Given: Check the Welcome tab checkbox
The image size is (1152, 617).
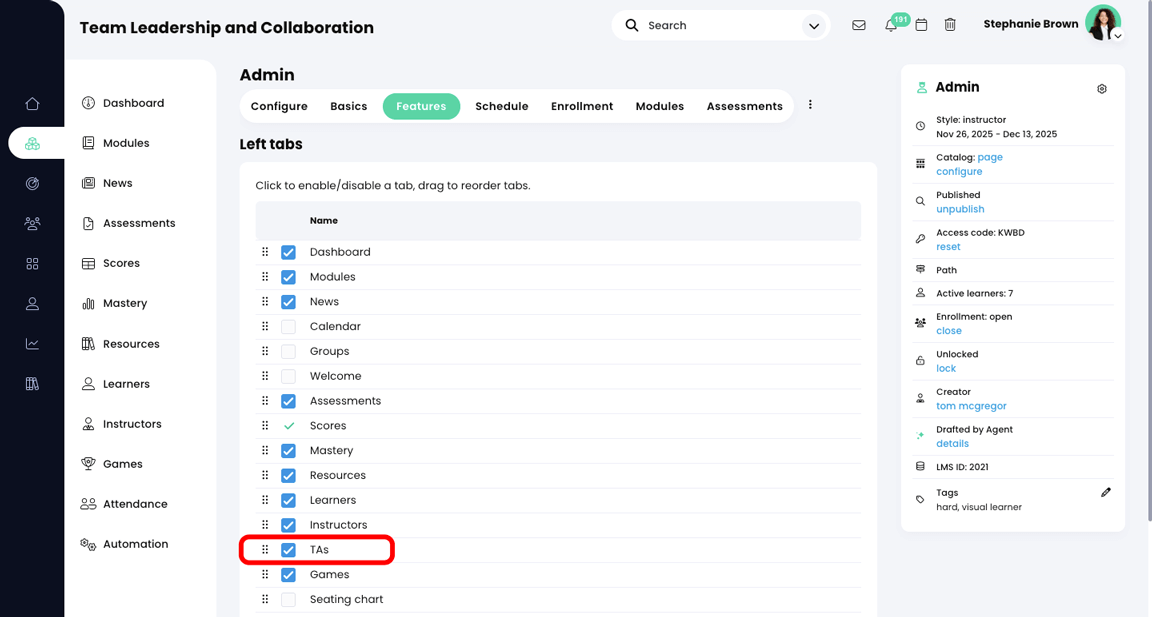Looking at the screenshot, I should click(x=288, y=375).
